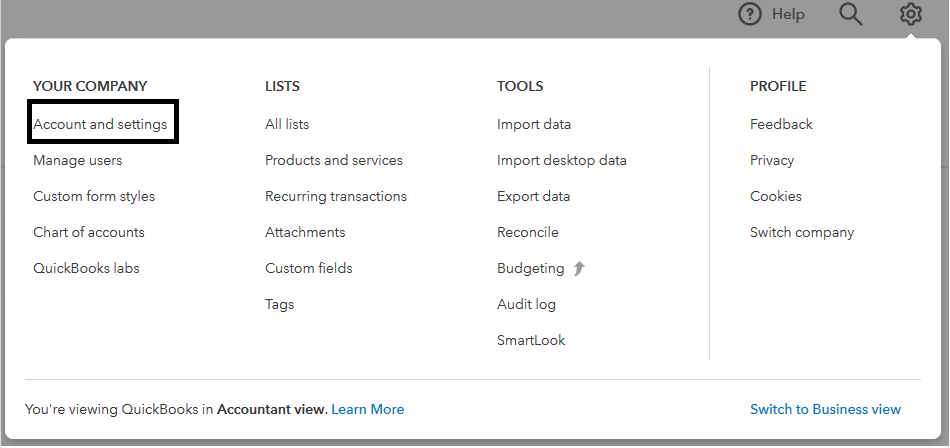Open search with the magnifier icon
This screenshot has width=950, height=448.
tap(850, 14)
